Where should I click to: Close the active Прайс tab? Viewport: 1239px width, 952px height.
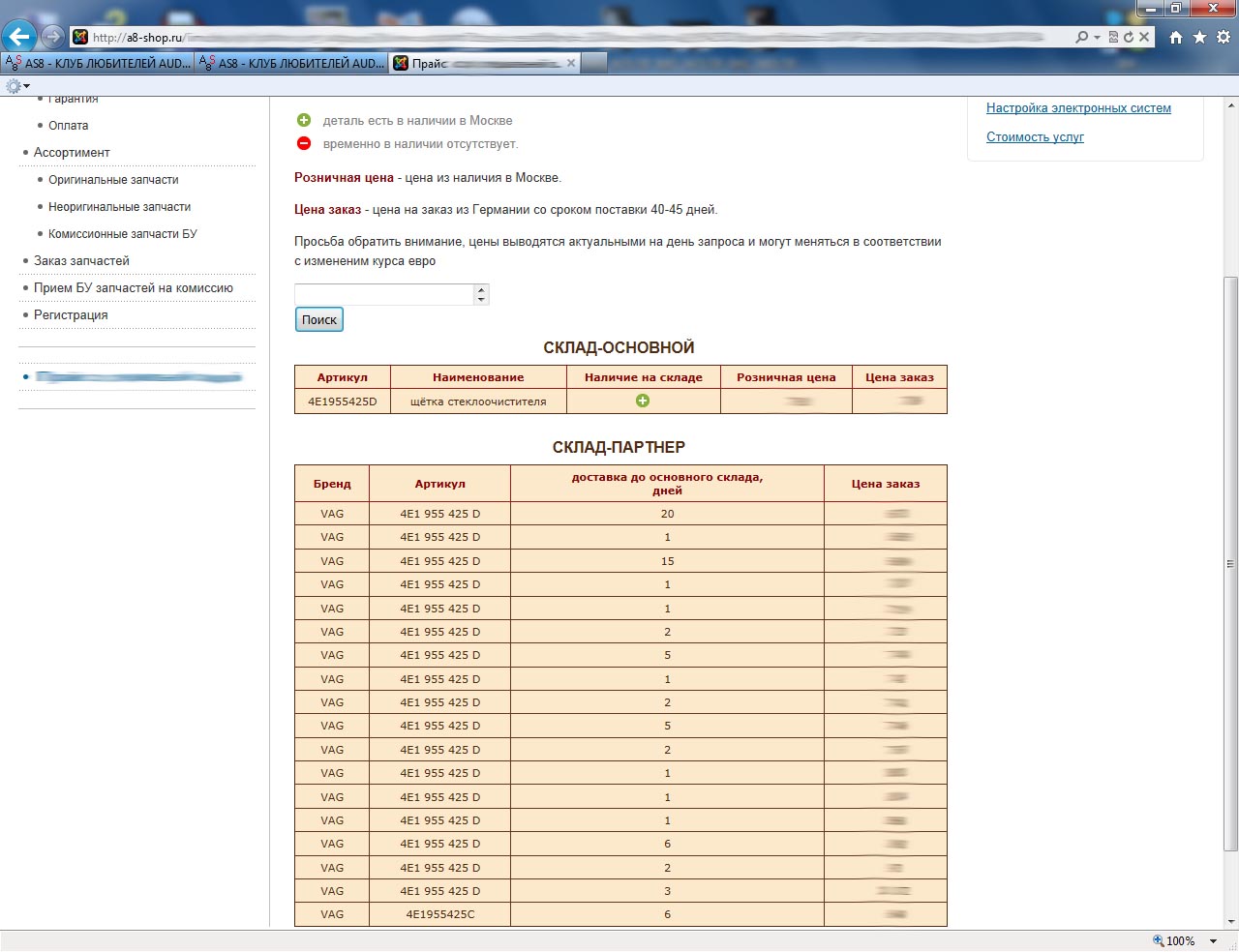(571, 63)
